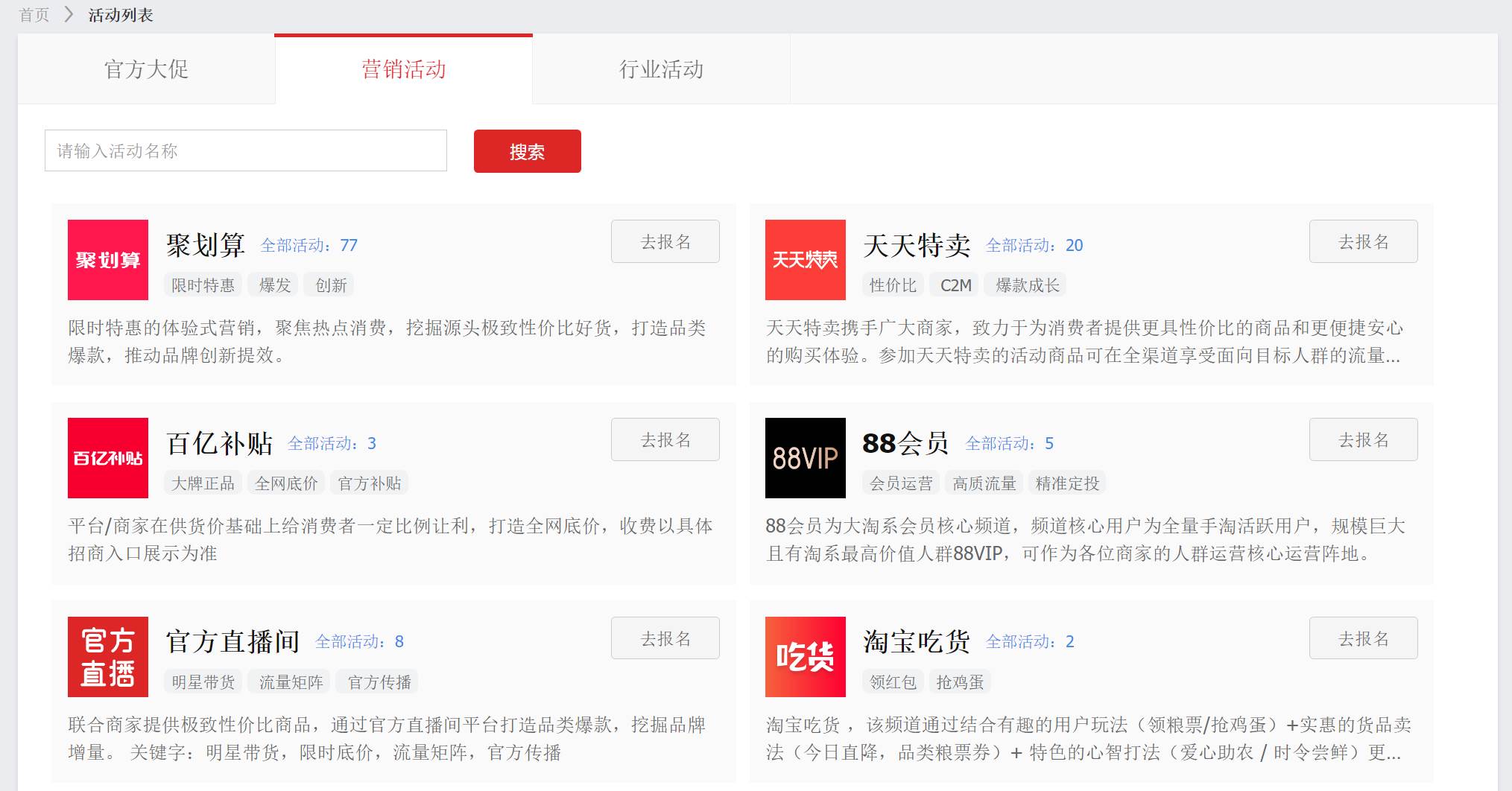1512x791 pixels.
Task: Click the 聚划算 title text
Action: point(206,245)
